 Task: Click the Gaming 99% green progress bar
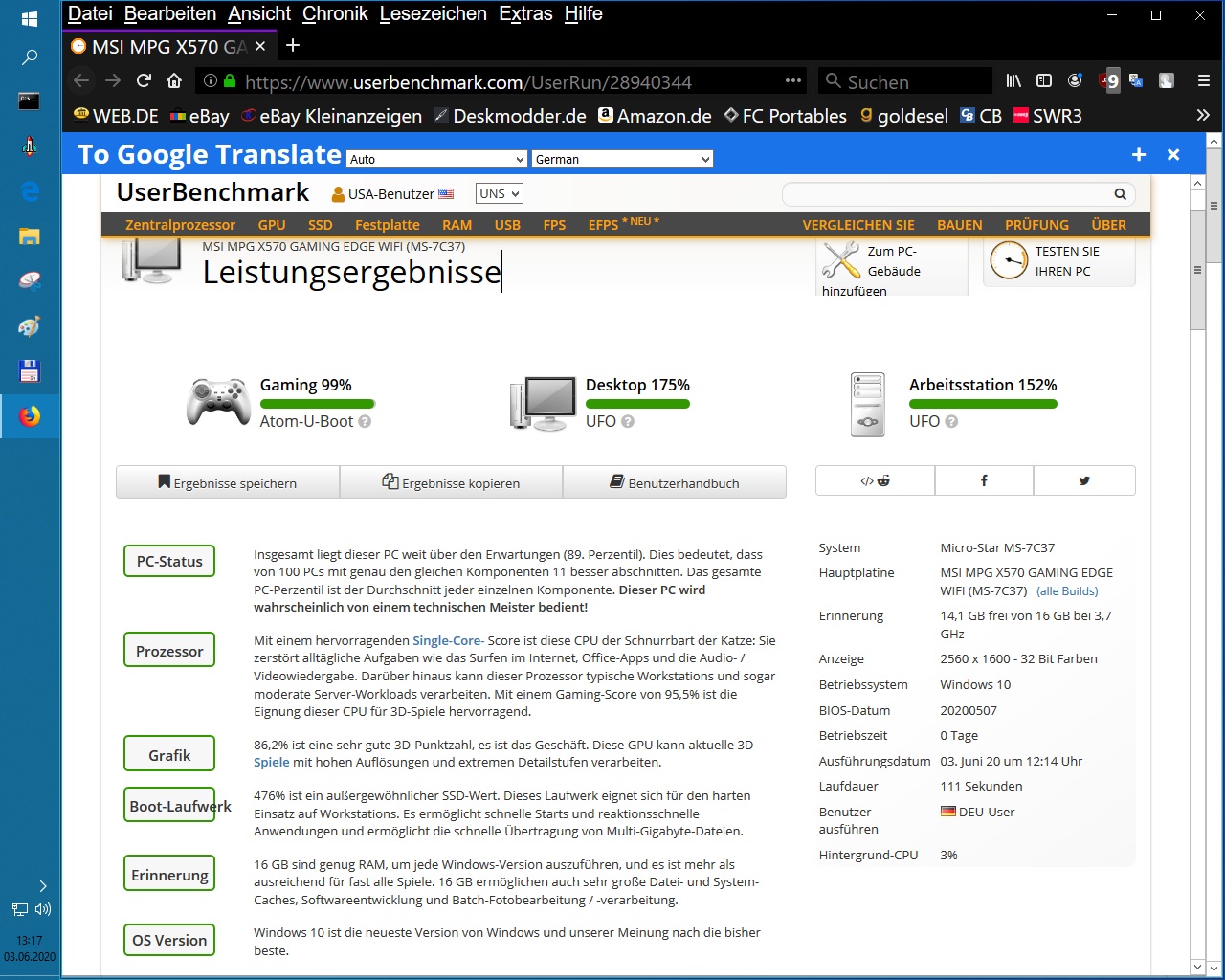(x=318, y=404)
